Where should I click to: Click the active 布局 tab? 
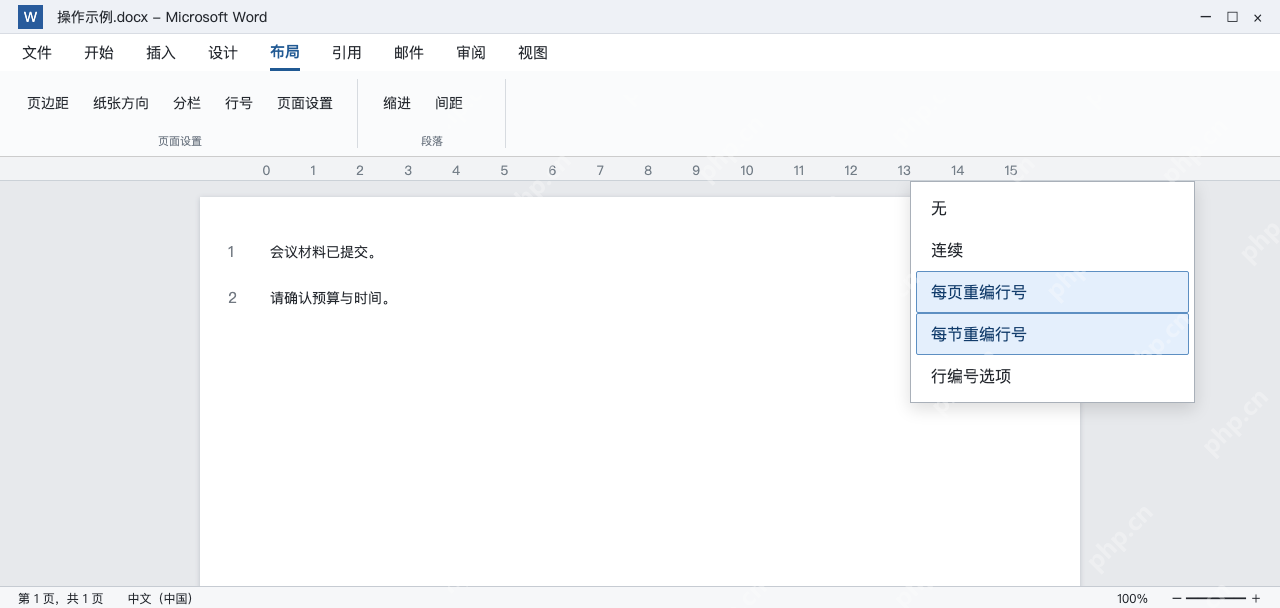click(285, 53)
